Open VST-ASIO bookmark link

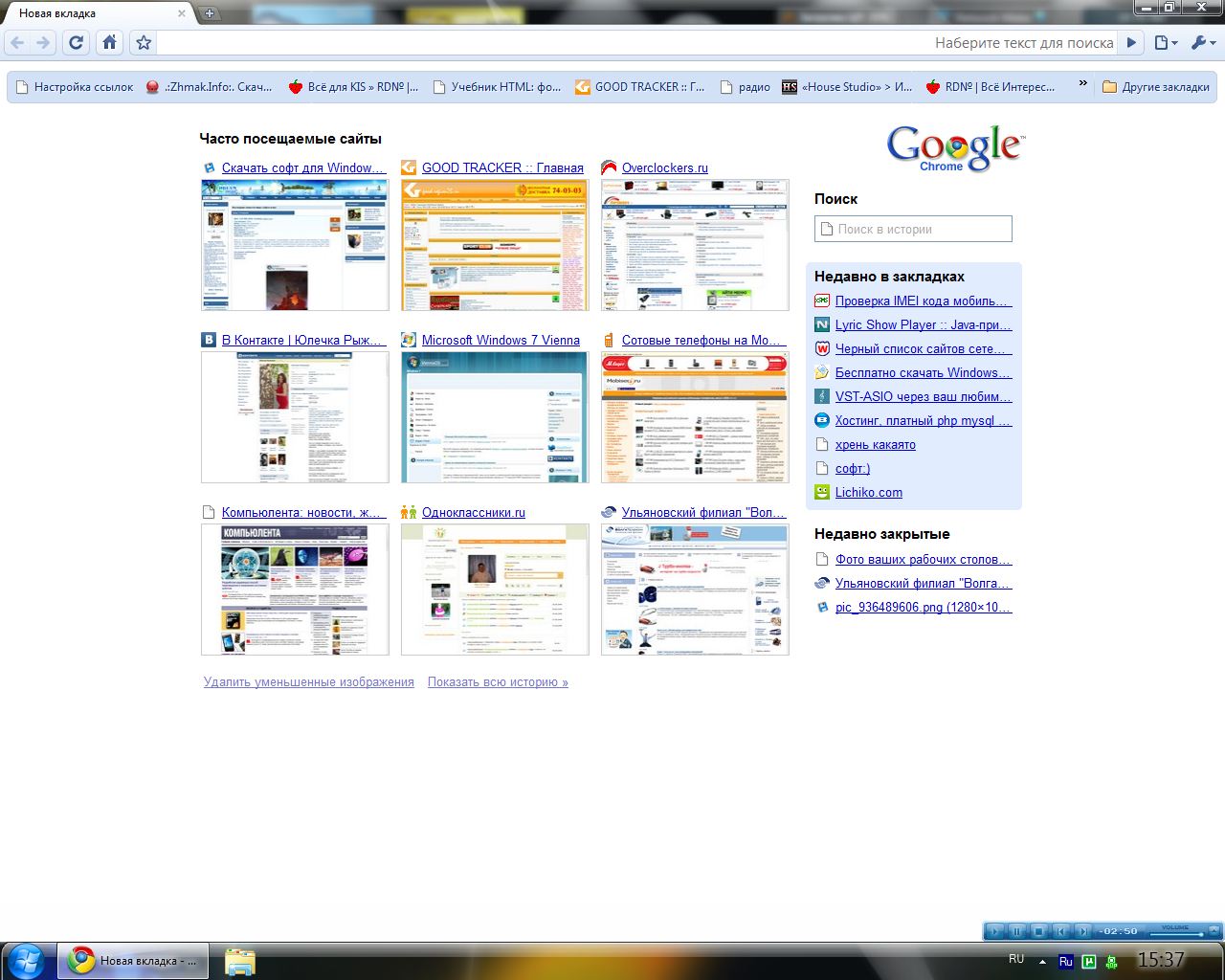tap(924, 396)
